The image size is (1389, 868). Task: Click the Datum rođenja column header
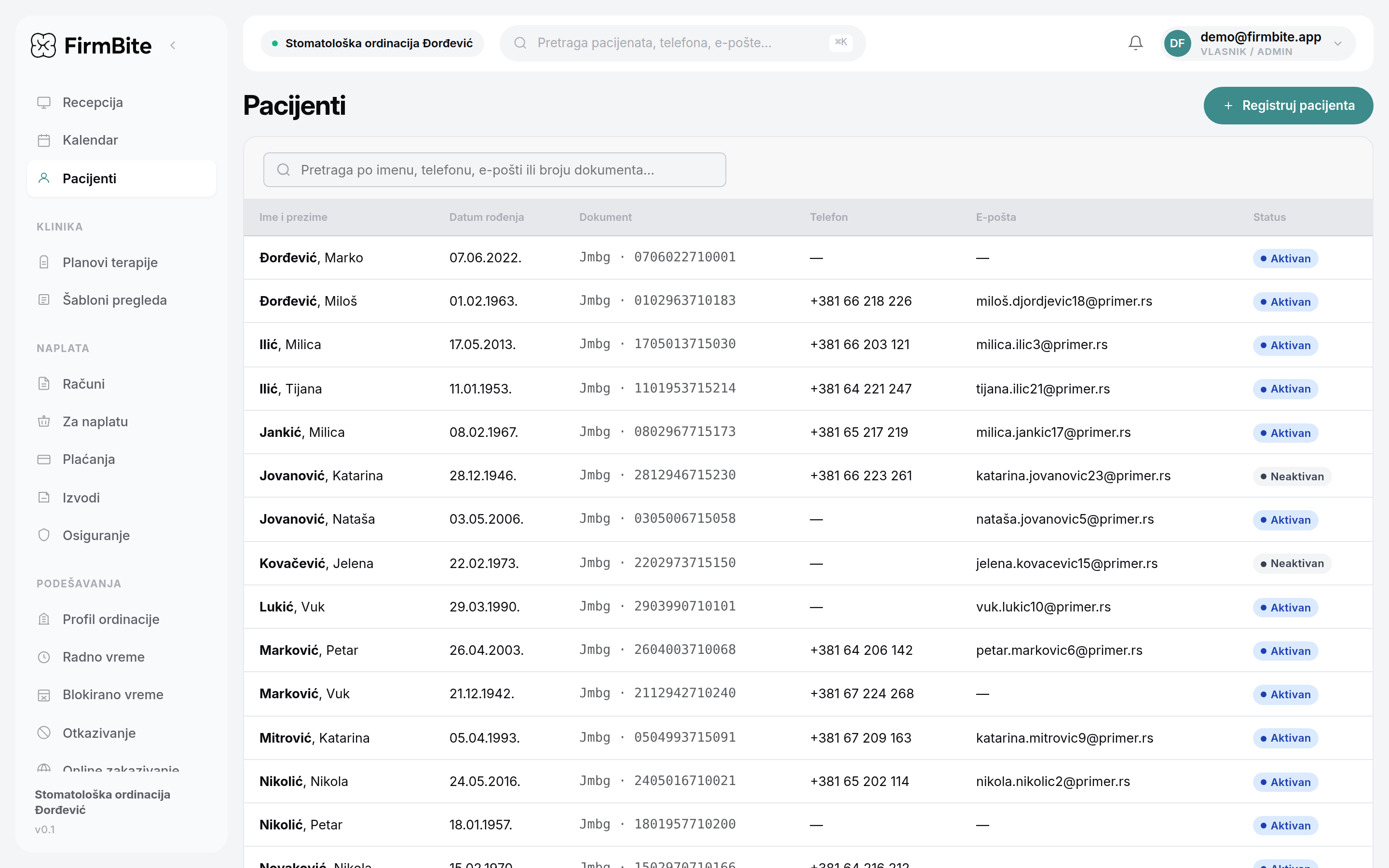487,217
